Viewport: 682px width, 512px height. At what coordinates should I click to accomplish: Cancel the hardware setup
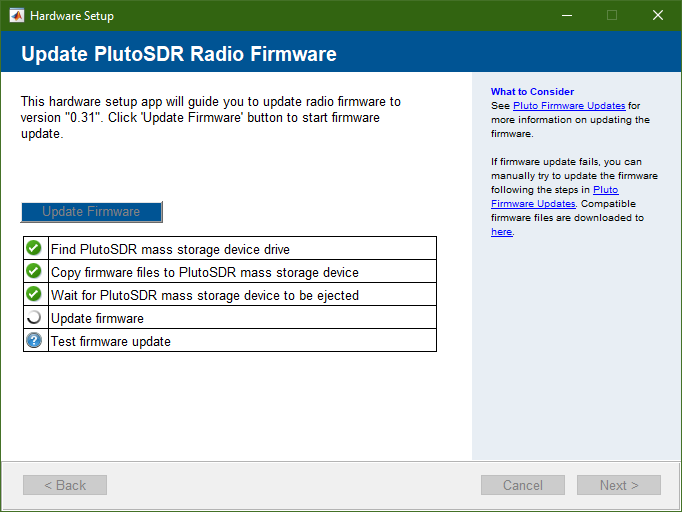click(x=523, y=485)
